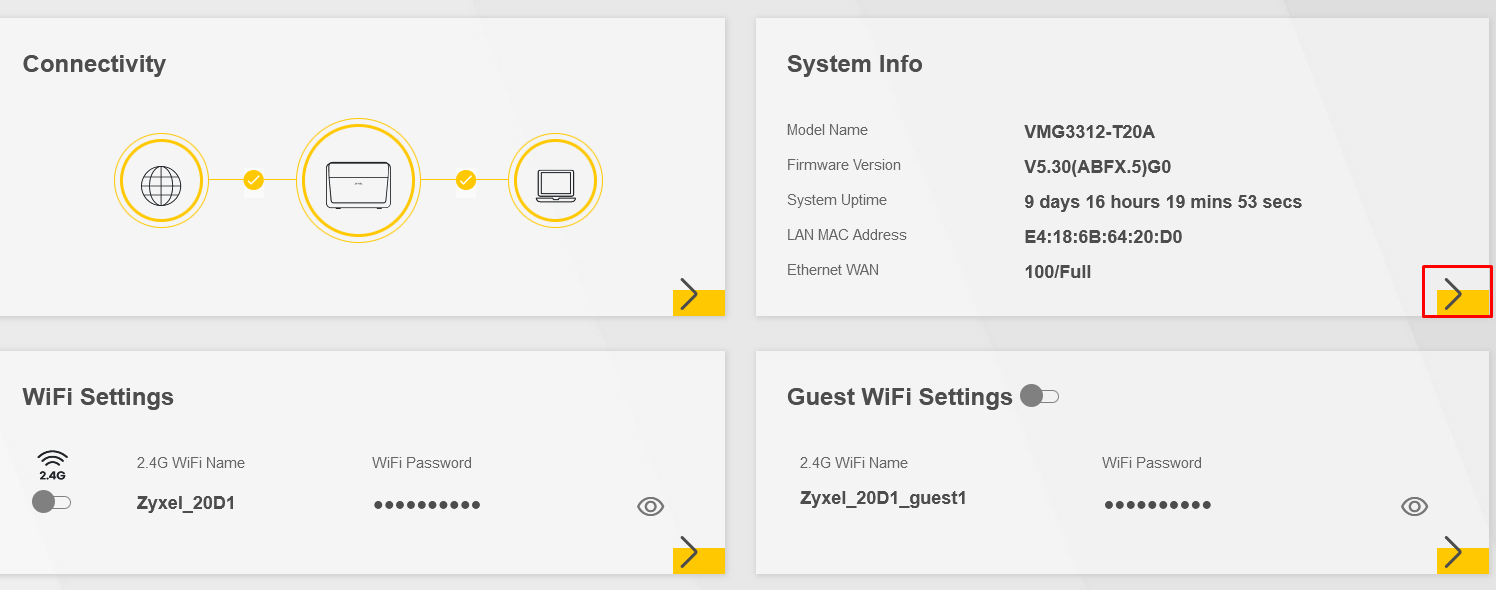Reveal guest WiFi password with eye icon
Screen dimensions: 1496x590
[1414, 507]
